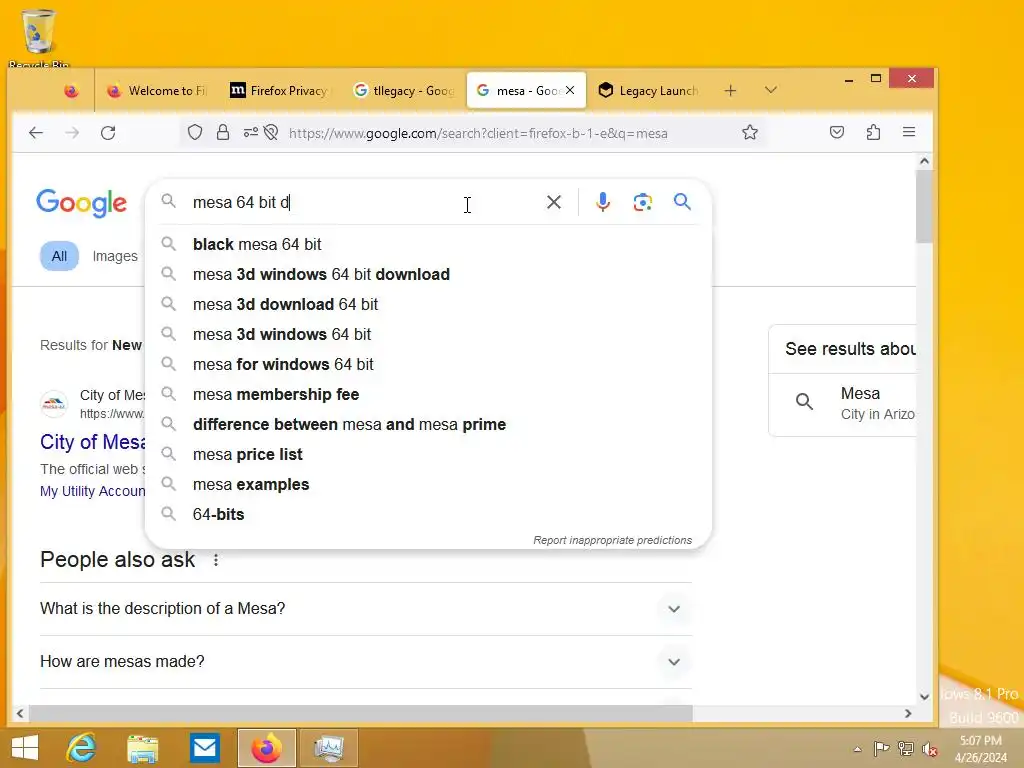Open the Firefox extensions puzzle icon
The image size is (1024, 768).
click(x=873, y=133)
